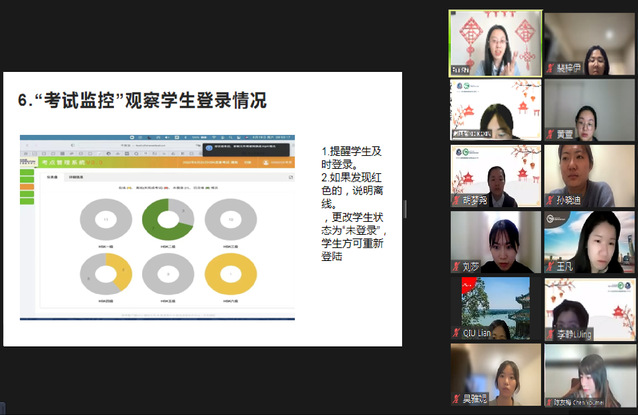638x415 pixels.
Task: Select QIU Lian's video tile
Action: tap(495, 308)
